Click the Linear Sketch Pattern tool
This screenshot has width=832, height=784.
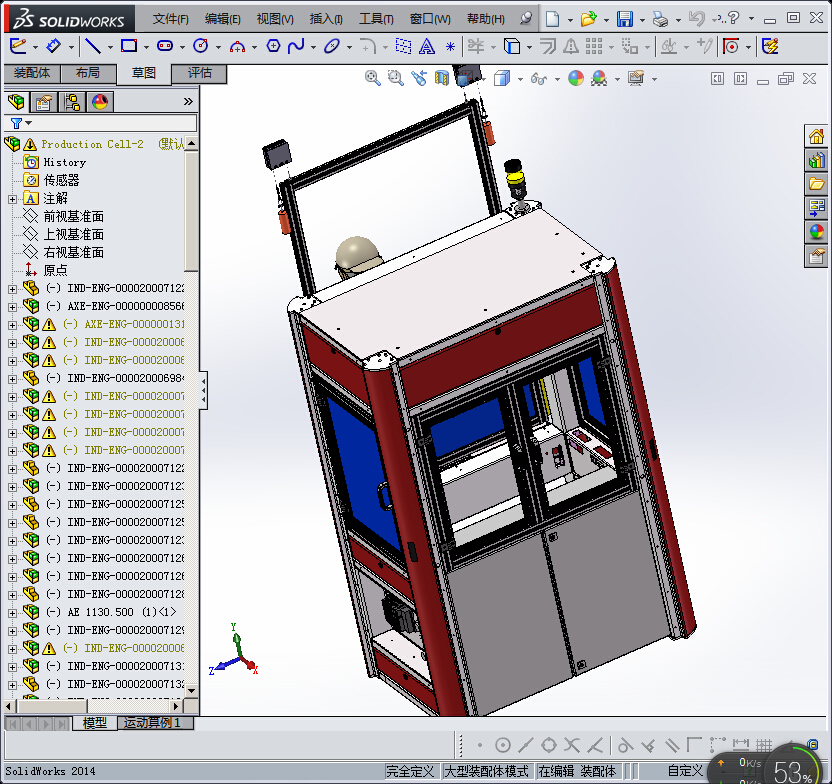594,46
